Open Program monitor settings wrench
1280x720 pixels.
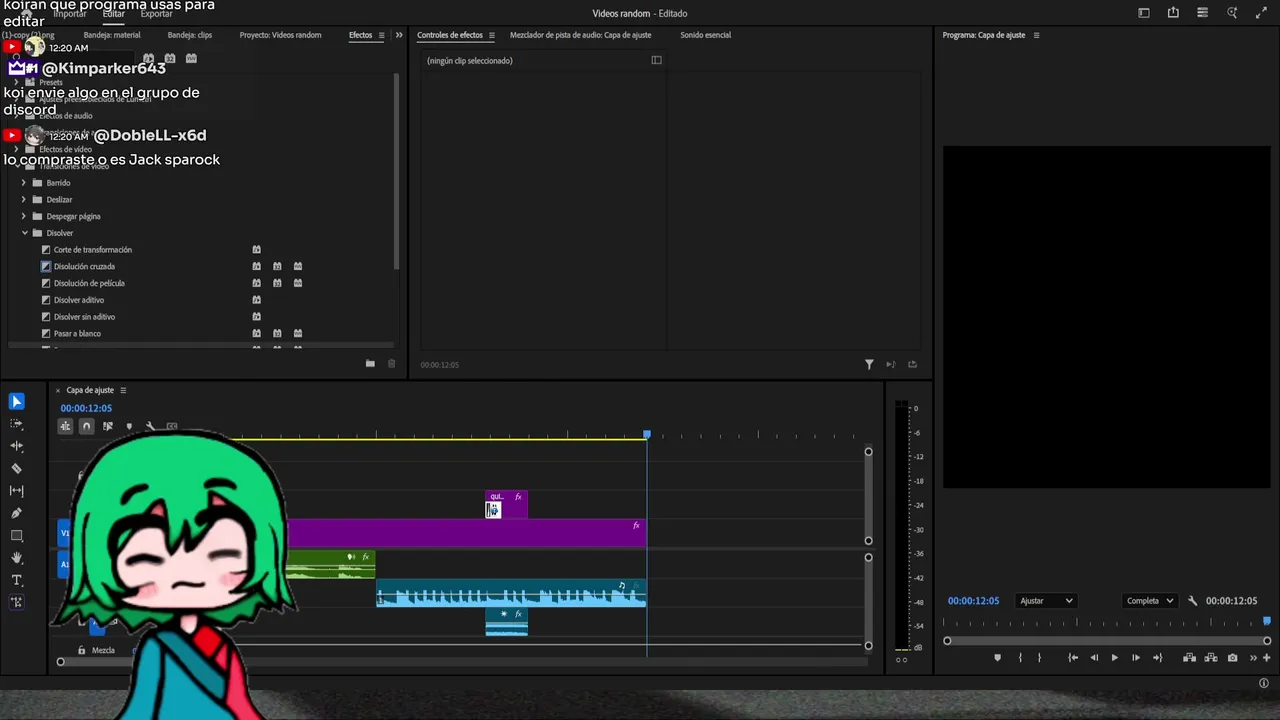point(1192,601)
